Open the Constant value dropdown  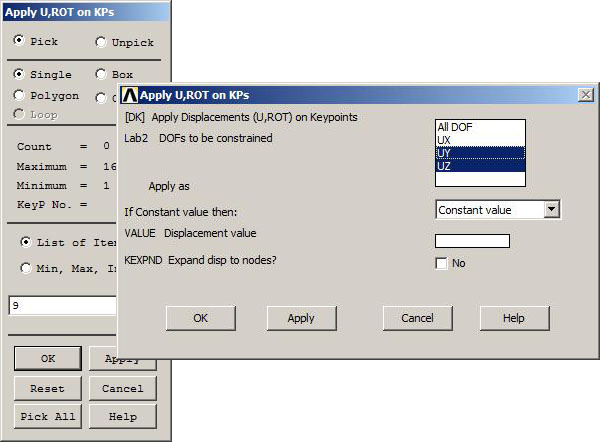[551, 210]
